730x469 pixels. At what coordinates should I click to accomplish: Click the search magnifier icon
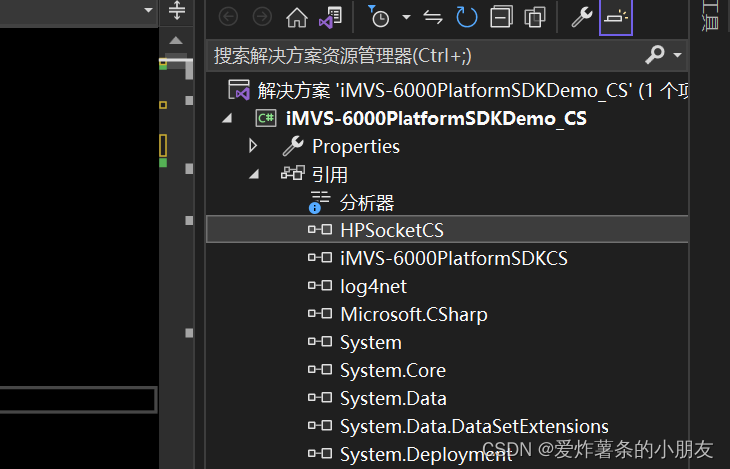coord(655,54)
